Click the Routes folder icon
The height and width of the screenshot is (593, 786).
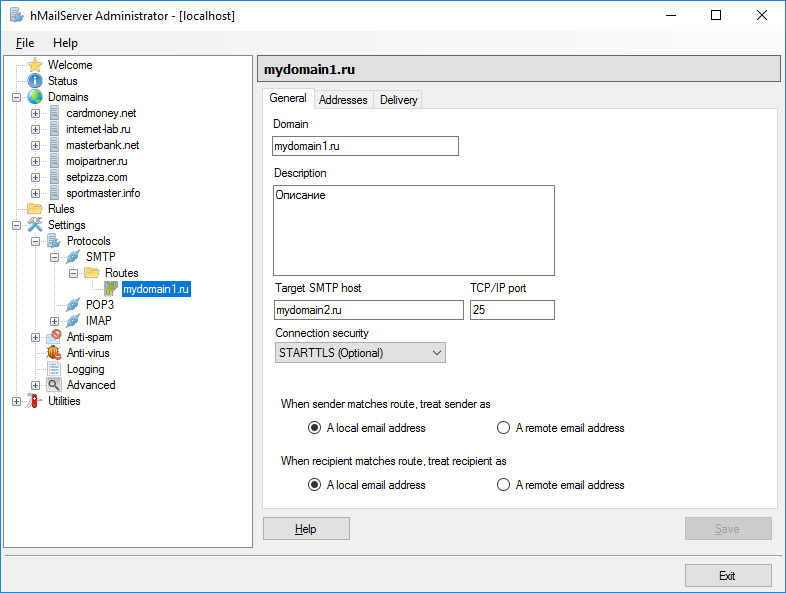pos(92,273)
